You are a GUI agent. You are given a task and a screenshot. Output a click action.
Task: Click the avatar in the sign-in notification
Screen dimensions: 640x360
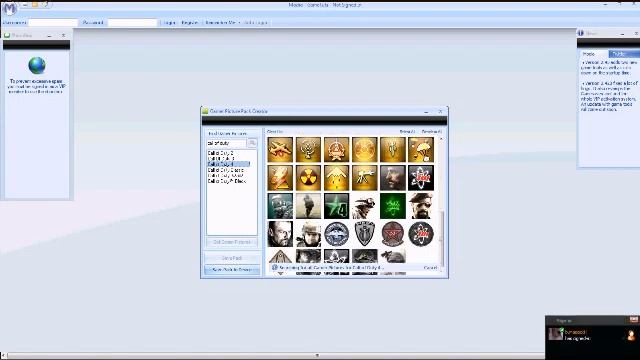(556, 334)
